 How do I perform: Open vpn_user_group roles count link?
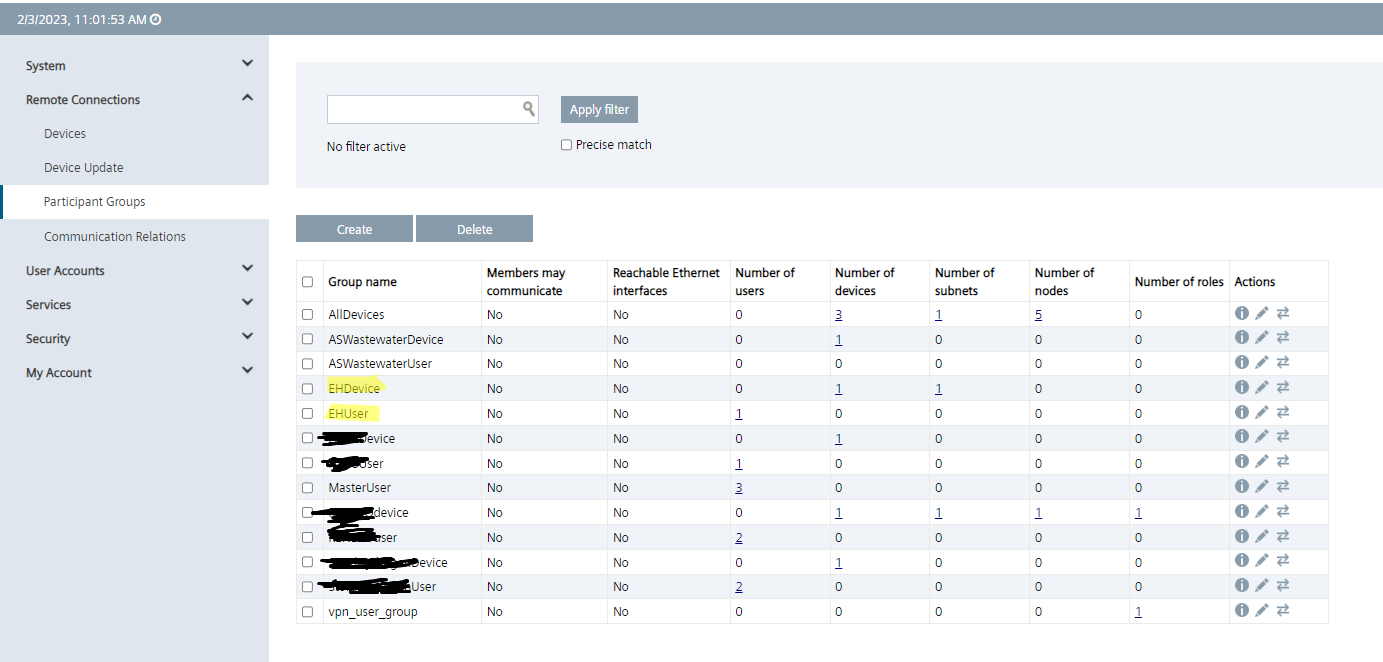(x=1138, y=612)
